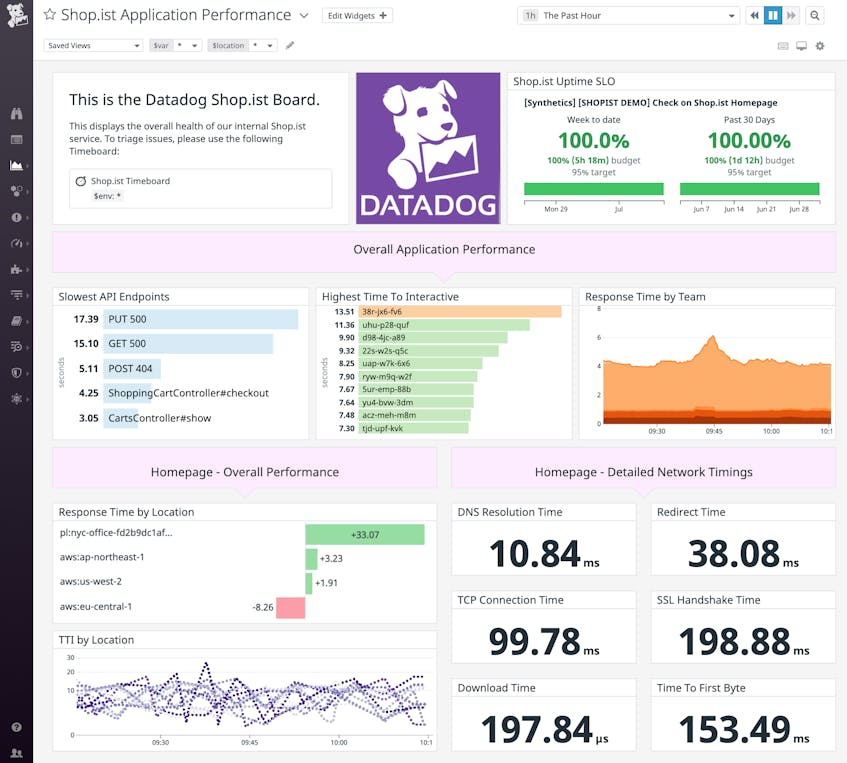
Task: Select the aws:us-west-2 location row
Action: point(244,583)
